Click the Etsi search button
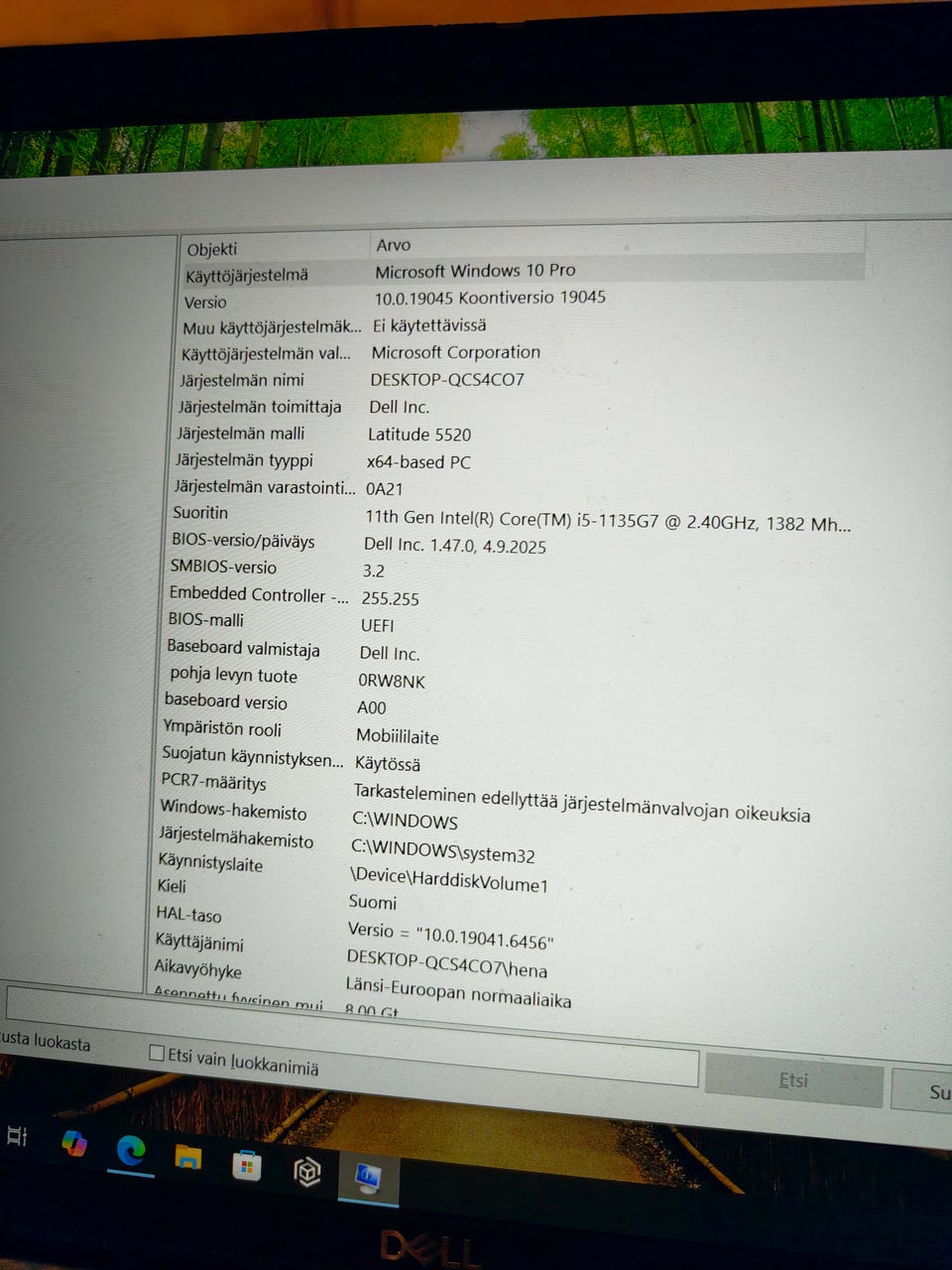The image size is (952, 1270). [x=793, y=1080]
